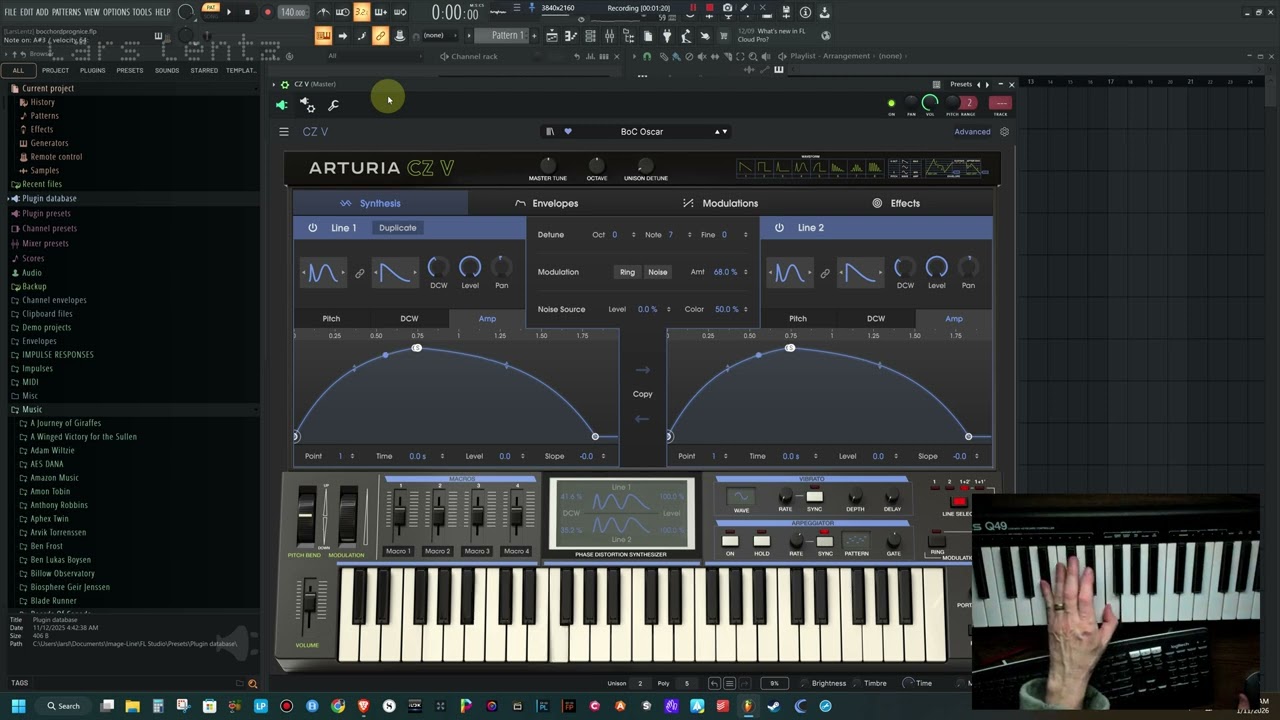Click the Presets label in plugin wrapper
This screenshot has width=1280, height=720.
point(961,84)
